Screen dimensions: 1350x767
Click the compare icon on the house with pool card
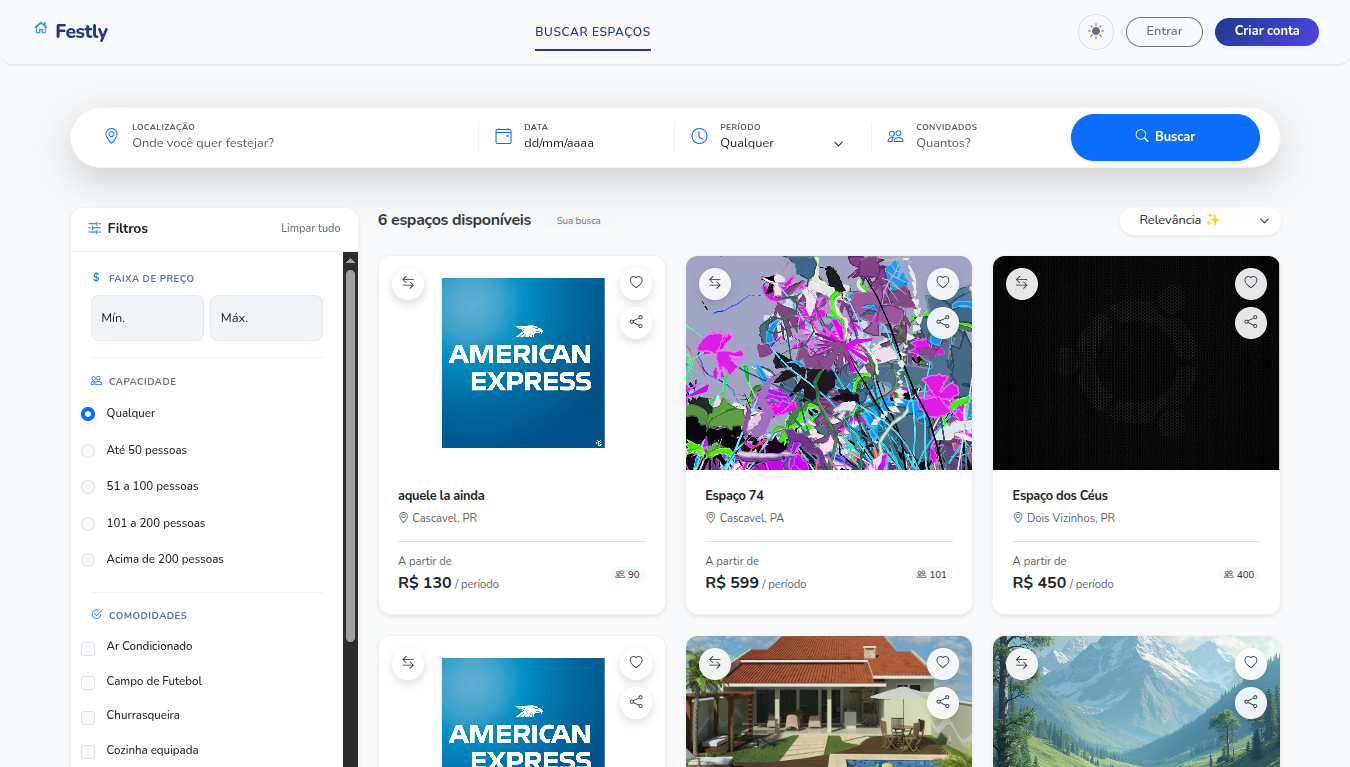pyautogui.click(x=715, y=663)
